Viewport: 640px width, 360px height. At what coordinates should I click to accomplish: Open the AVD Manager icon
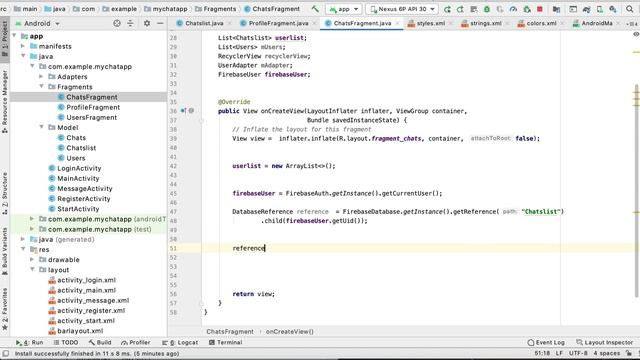pos(600,9)
